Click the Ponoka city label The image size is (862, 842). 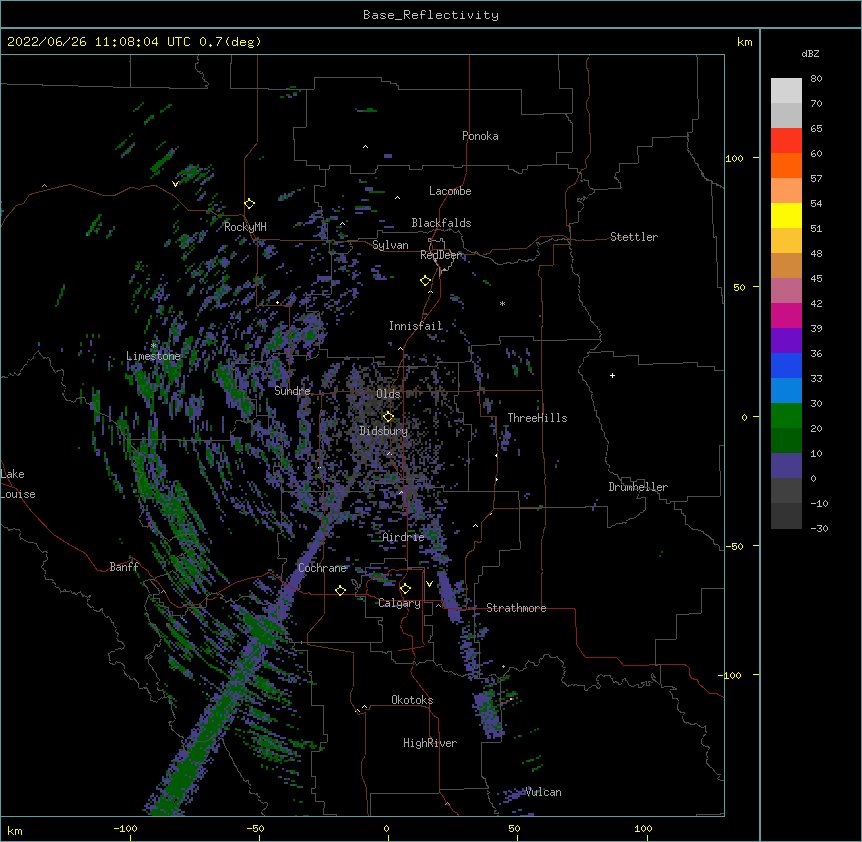click(480, 136)
